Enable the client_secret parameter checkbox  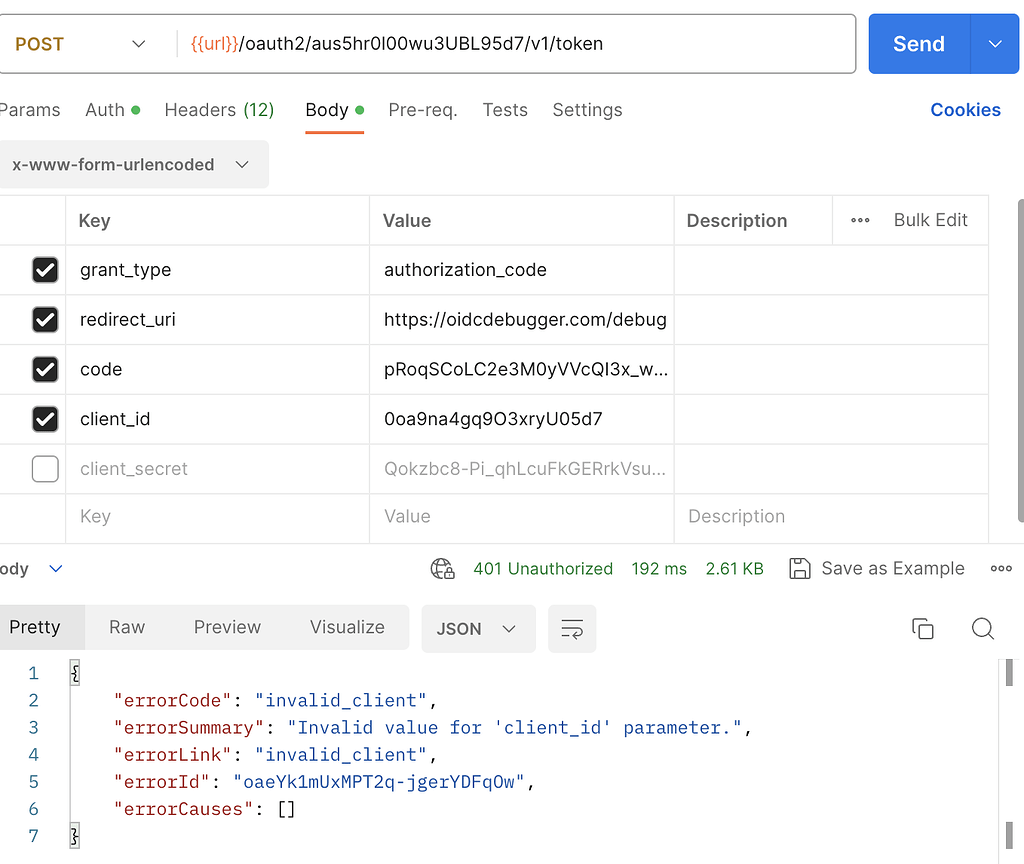pos(45,469)
